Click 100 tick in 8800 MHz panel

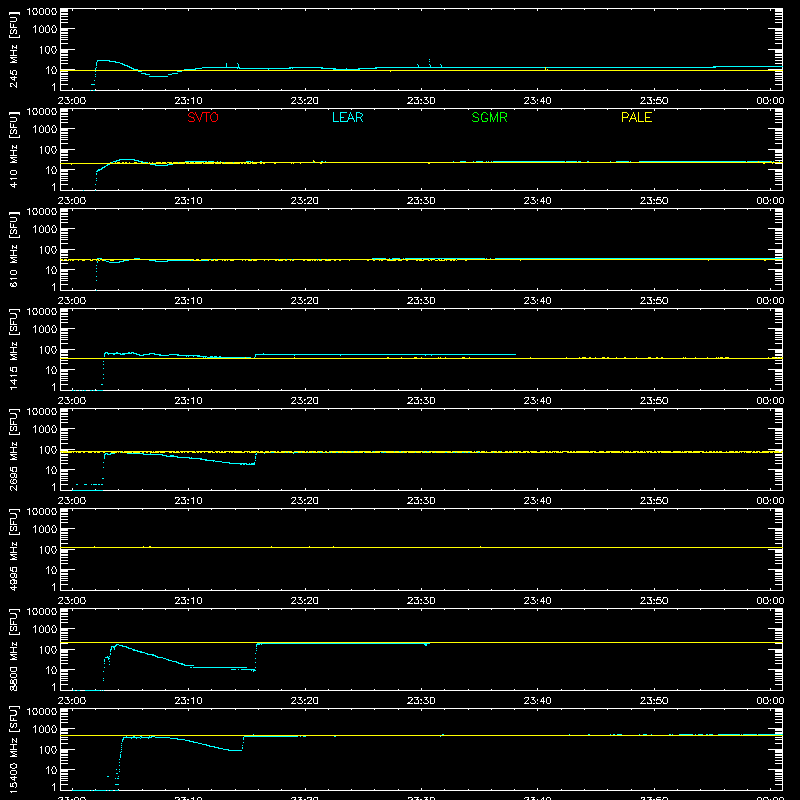click(47, 650)
